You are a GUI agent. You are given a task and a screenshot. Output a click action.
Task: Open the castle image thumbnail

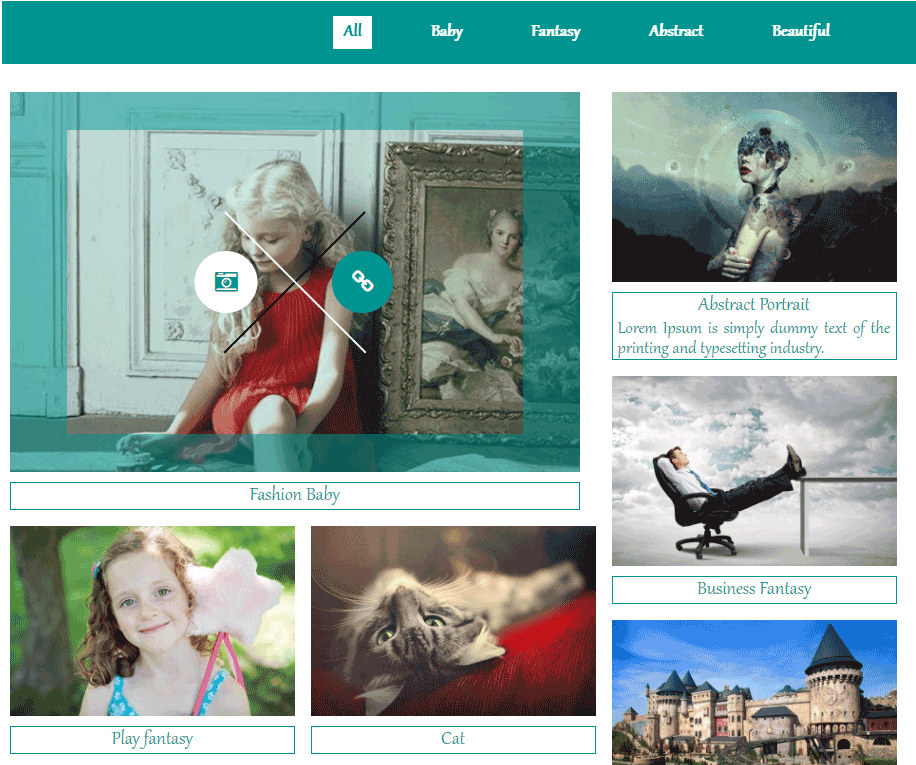(753, 692)
